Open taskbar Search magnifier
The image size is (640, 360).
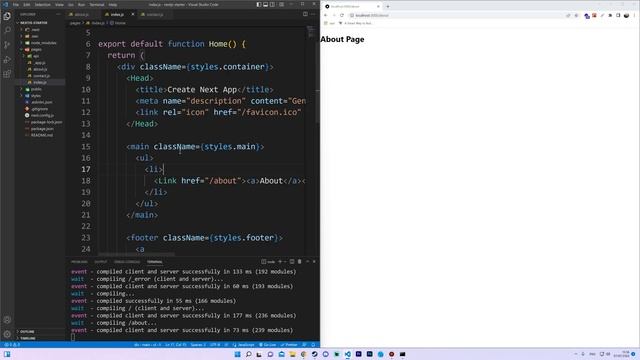(x=248, y=354)
